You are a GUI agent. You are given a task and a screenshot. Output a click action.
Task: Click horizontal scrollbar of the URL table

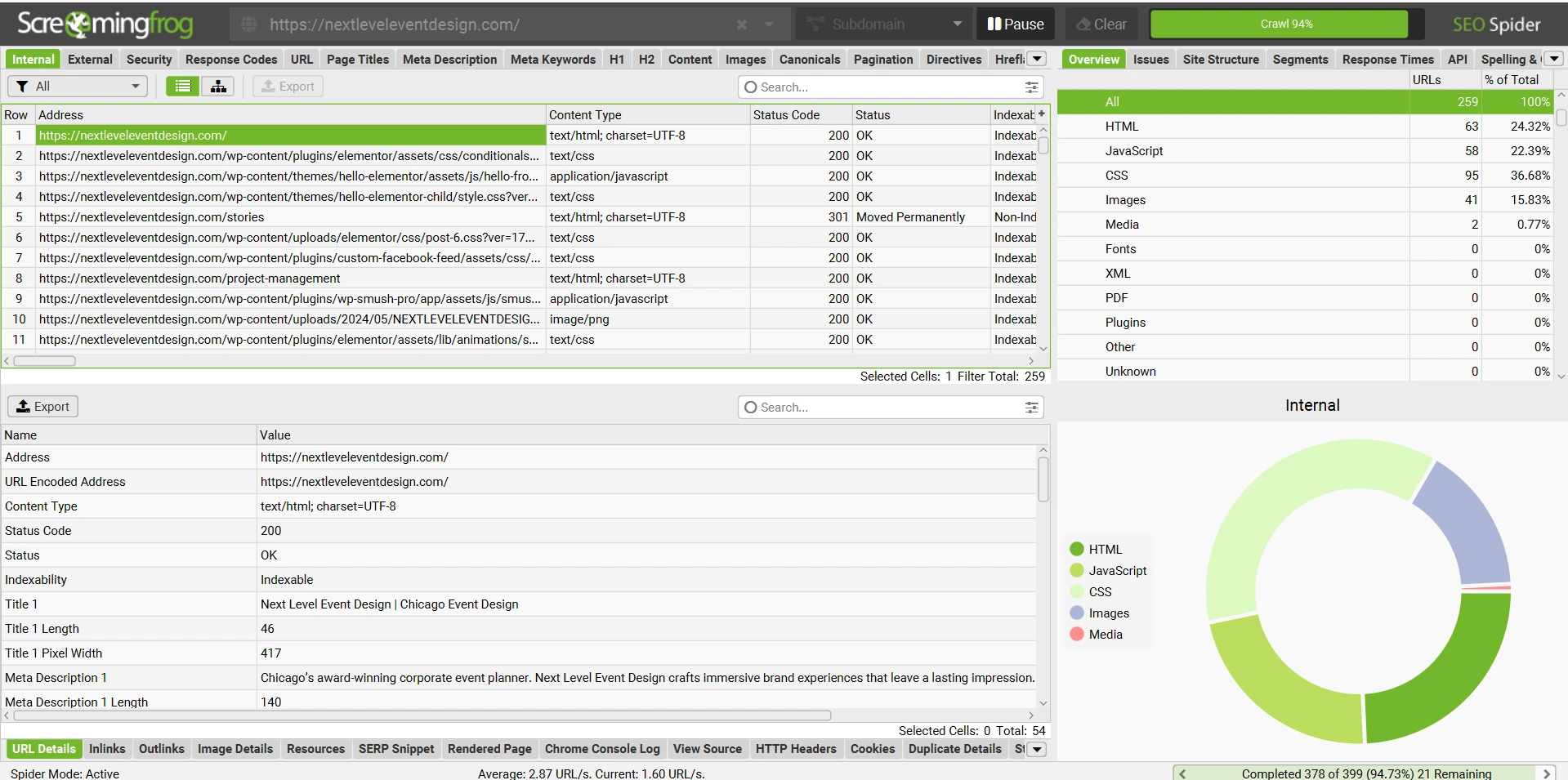pos(45,361)
